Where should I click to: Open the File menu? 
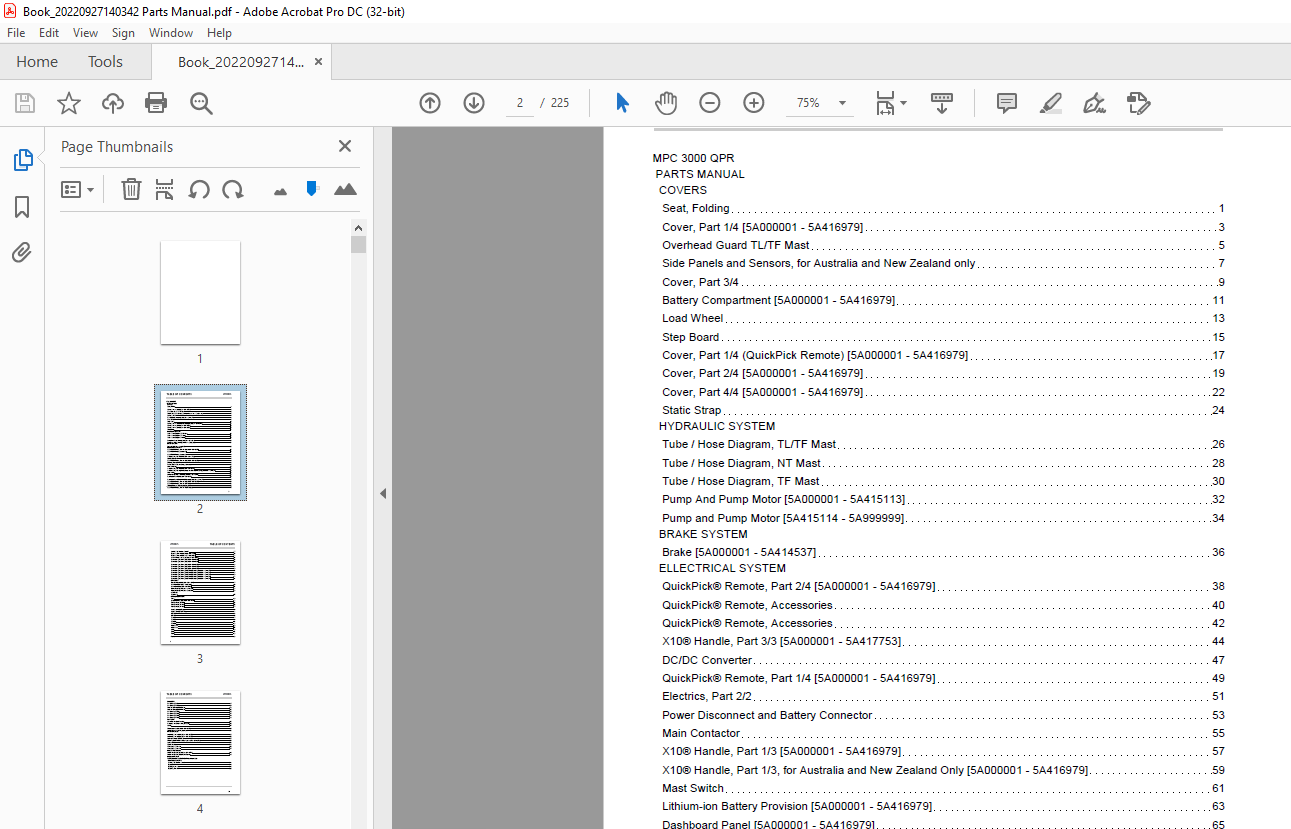point(16,33)
